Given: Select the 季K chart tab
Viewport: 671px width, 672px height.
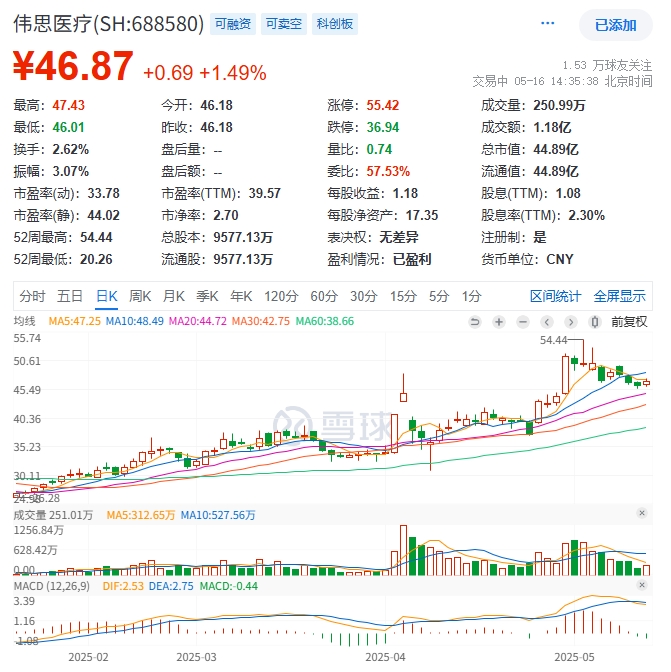Looking at the screenshot, I should (x=207, y=296).
